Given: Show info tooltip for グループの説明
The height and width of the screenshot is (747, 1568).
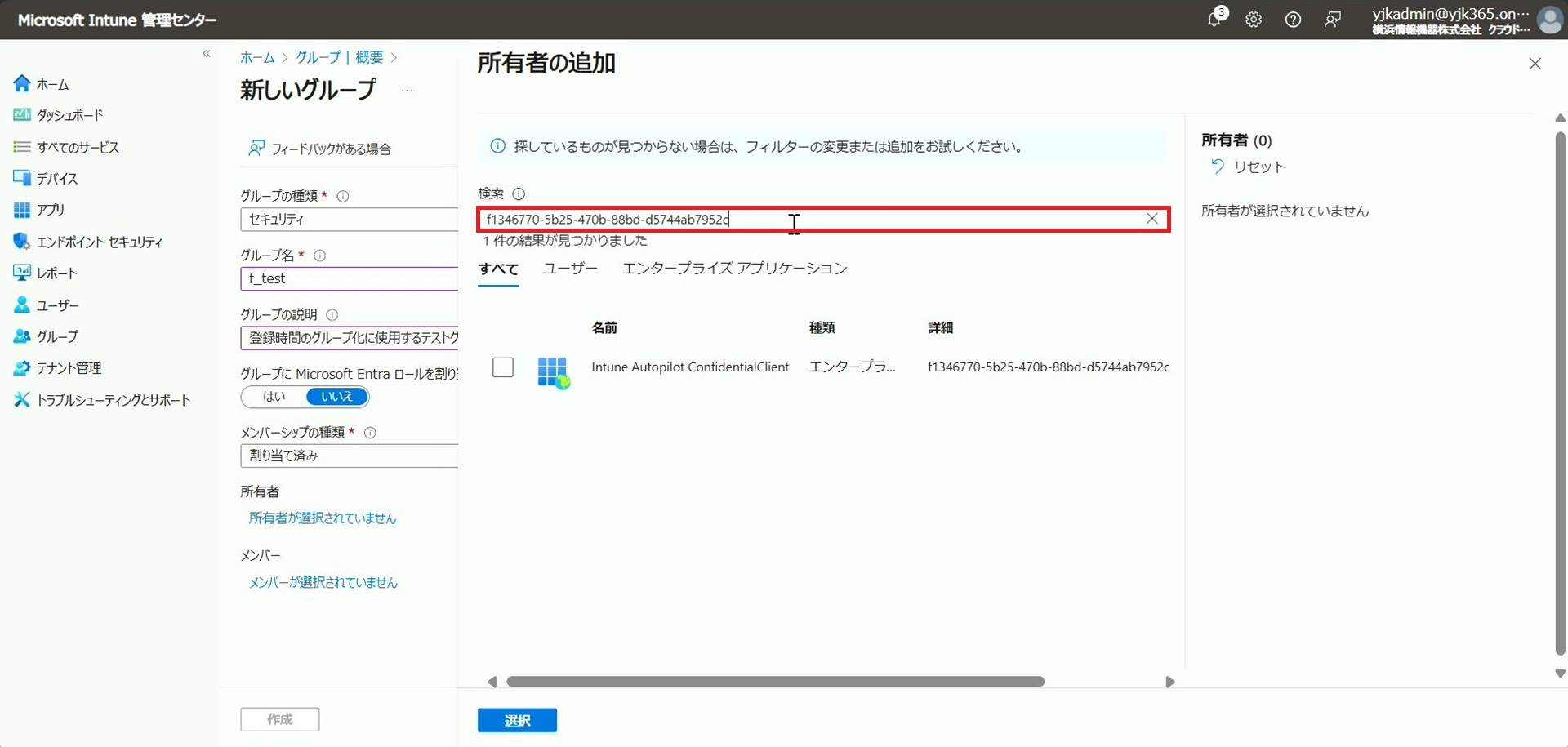Looking at the screenshot, I should coord(332,314).
